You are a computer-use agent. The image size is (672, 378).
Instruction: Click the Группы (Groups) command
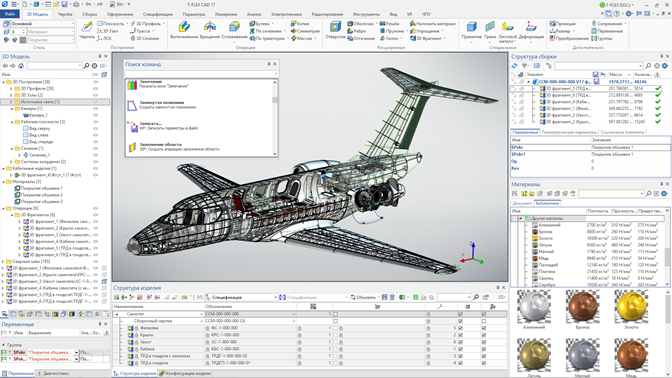(602, 38)
